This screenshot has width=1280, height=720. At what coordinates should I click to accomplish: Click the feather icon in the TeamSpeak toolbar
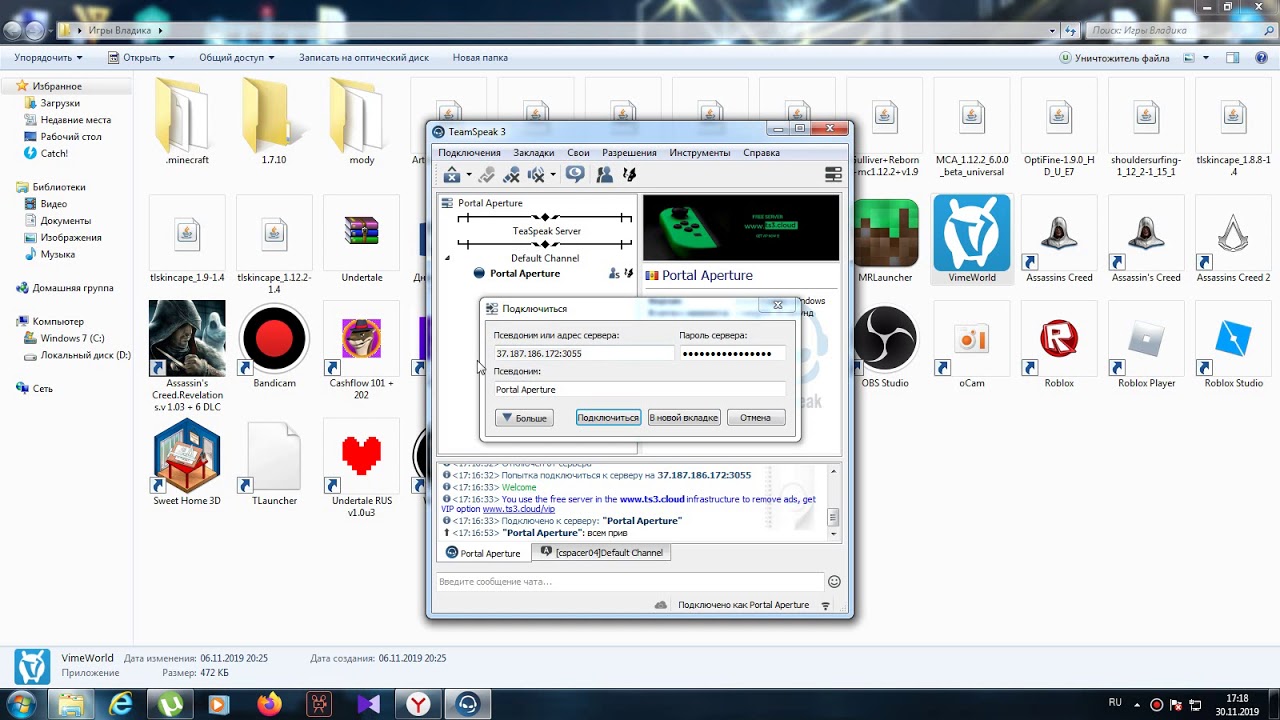click(x=629, y=175)
